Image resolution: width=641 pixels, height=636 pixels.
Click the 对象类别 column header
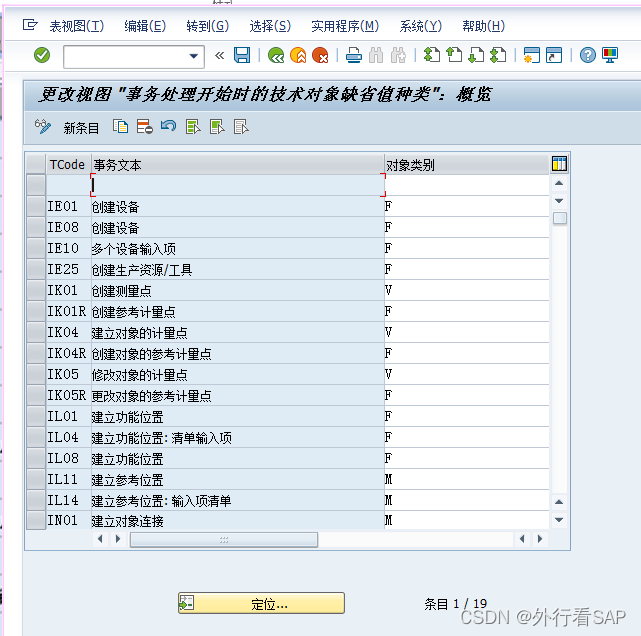466,164
